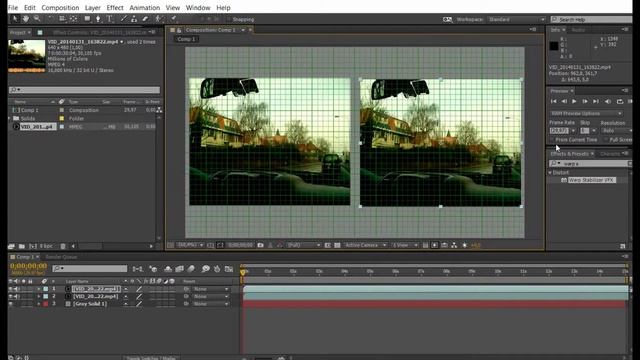Mute audio of layer 2
Viewport: 640px width, 360px height.
pos(17,296)
